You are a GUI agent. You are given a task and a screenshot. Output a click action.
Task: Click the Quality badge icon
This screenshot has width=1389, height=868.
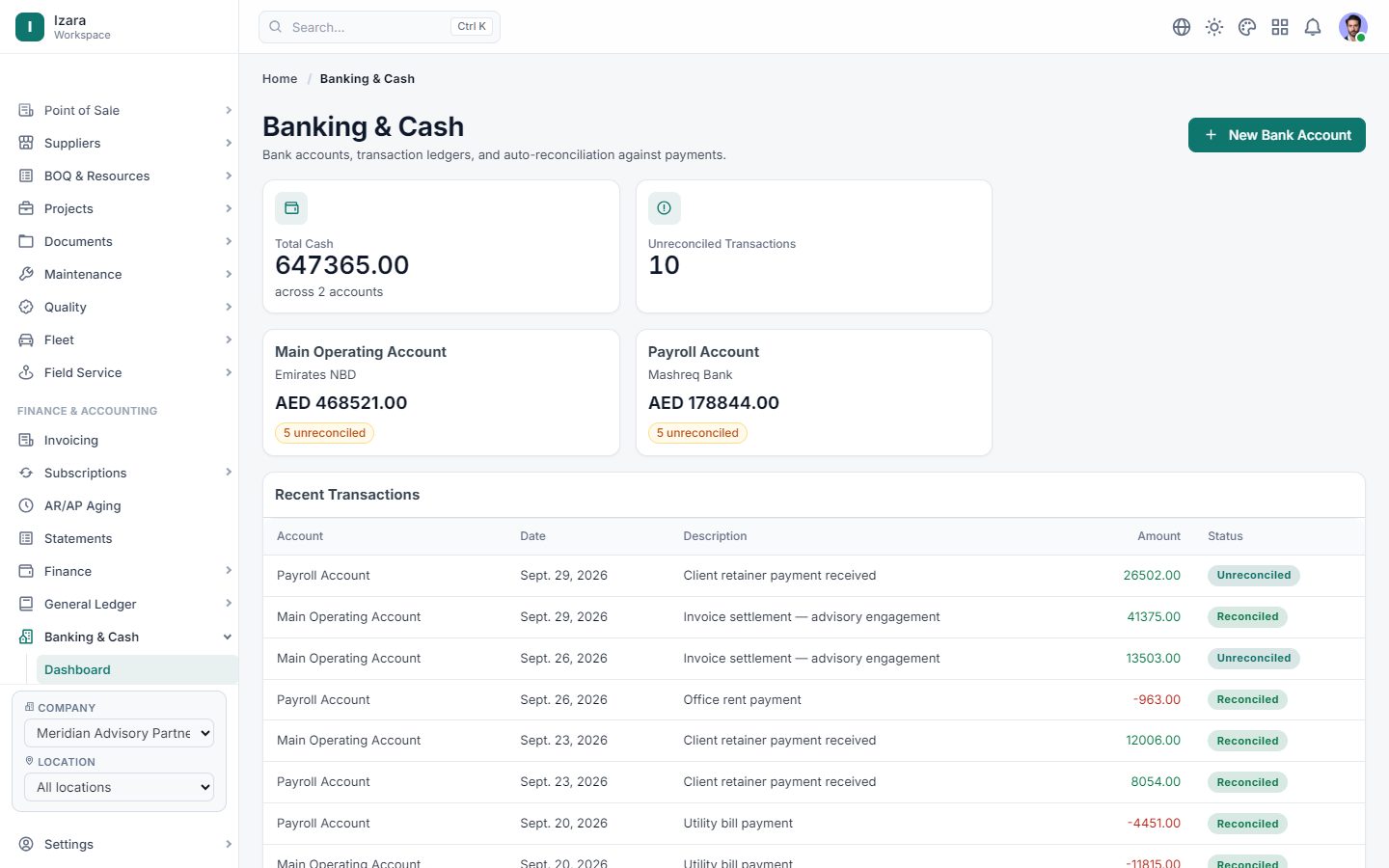pos(26,307)
